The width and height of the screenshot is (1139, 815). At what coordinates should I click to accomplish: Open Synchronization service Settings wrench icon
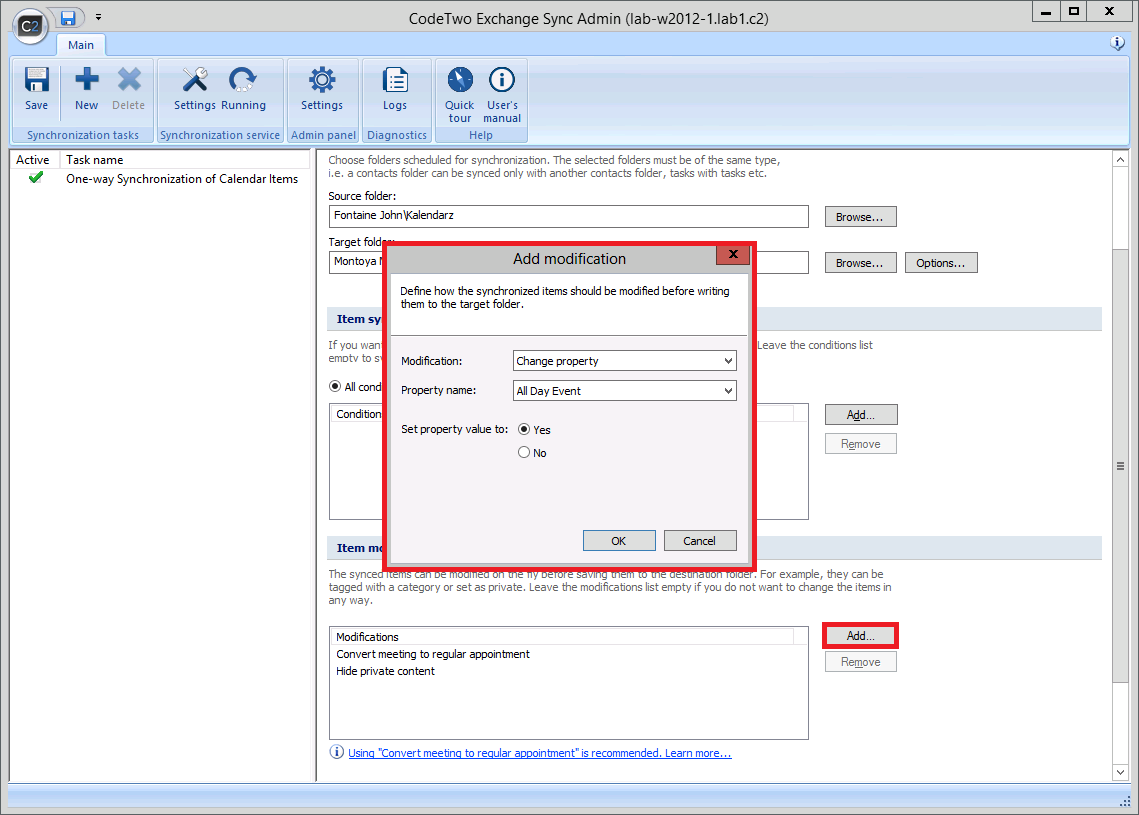195,89
